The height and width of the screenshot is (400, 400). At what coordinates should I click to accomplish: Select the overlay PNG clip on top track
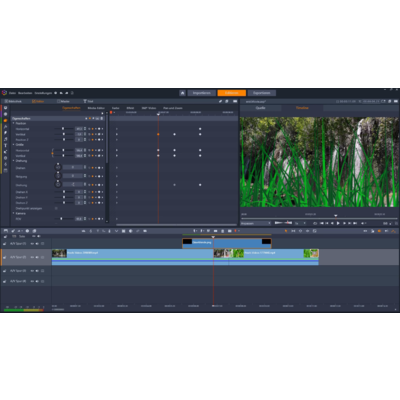pyautogui.click(x=227, y=243)
